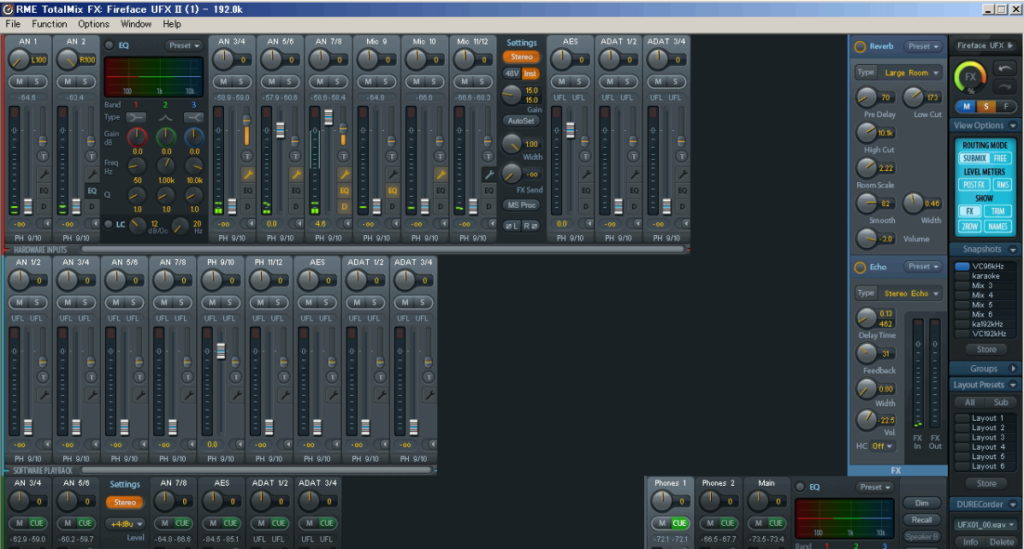Screen dimensions: 1024x549
Task: Toggle 48V phantom power in Settings
Action: coord(511,73)
